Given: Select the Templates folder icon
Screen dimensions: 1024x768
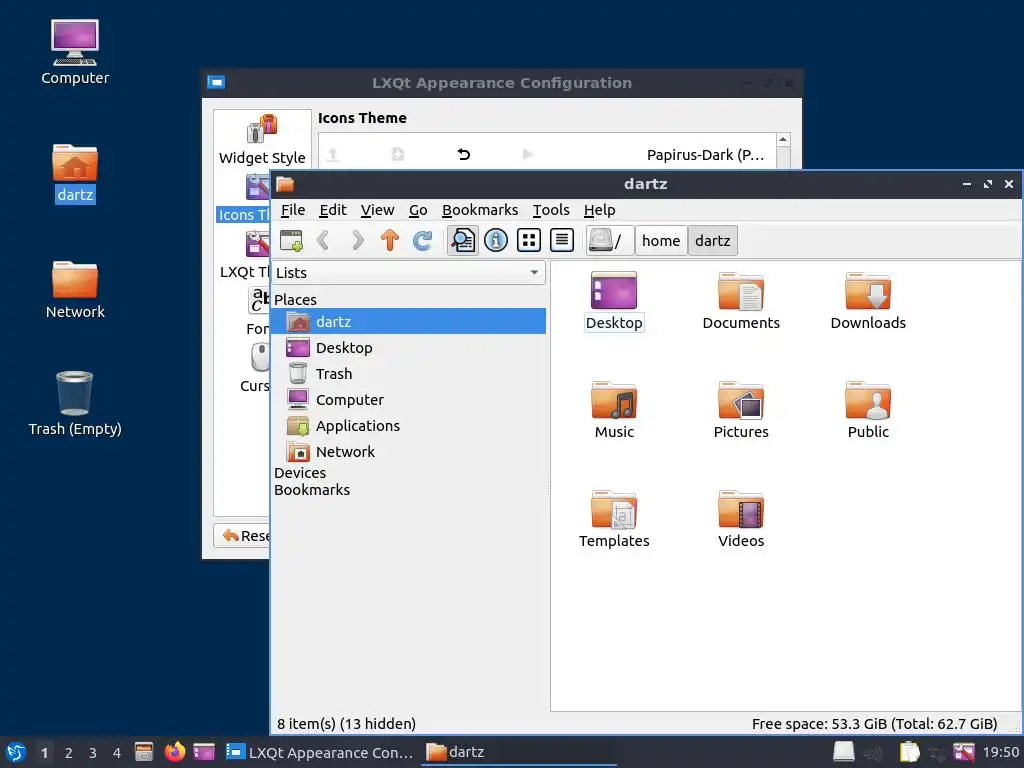Looking at the screenshot, I should click(x=614, y=520).
